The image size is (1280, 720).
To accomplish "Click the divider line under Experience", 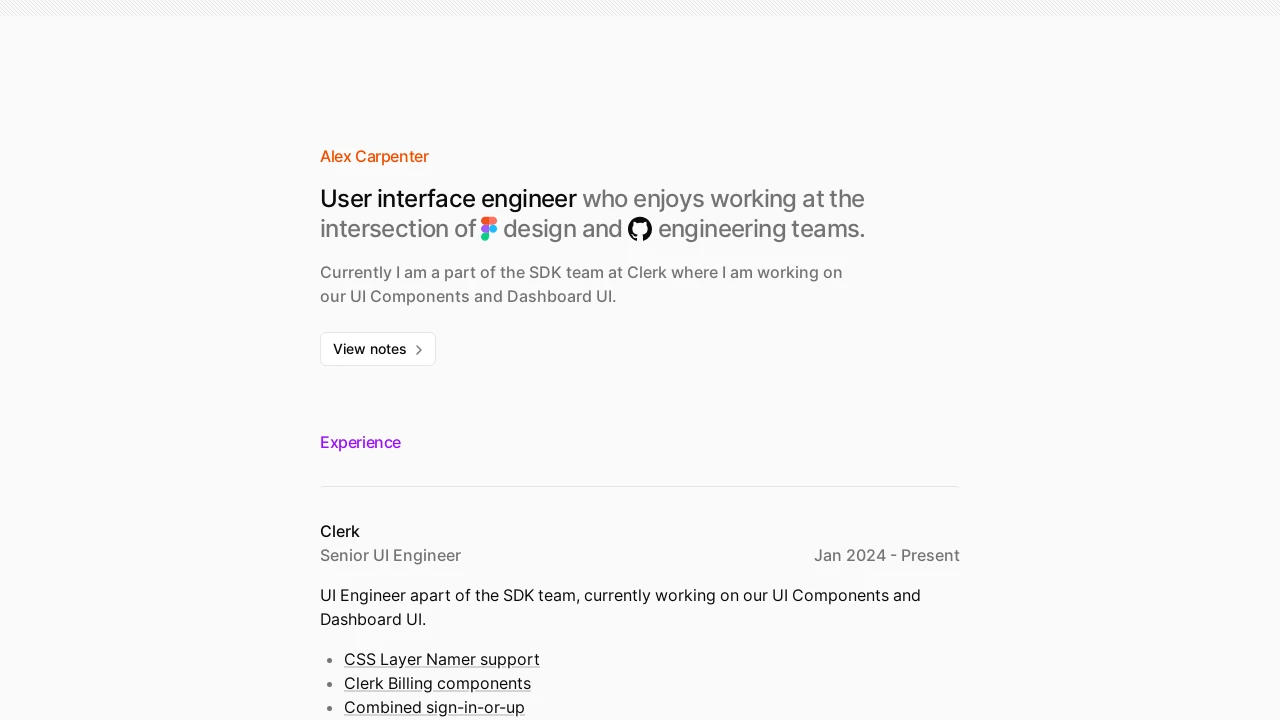I will (640, 486).
